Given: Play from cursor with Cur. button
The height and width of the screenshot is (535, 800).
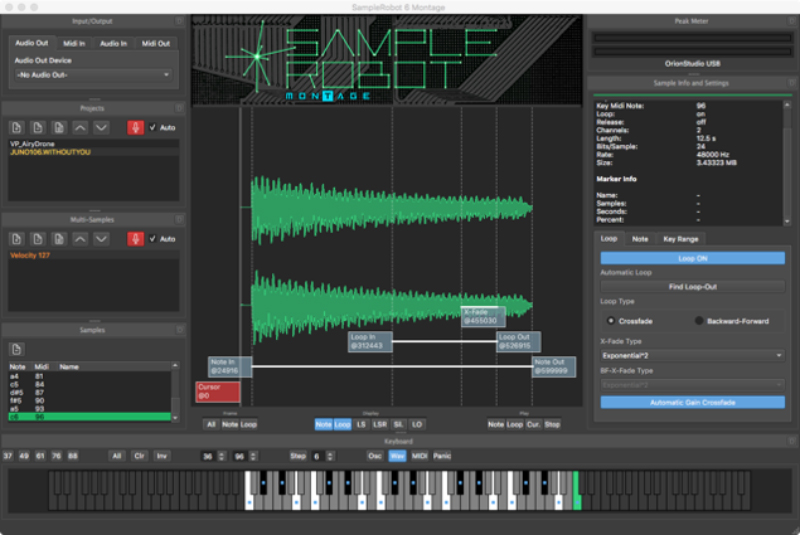Looking at the screenshot, I should [533, 424].
